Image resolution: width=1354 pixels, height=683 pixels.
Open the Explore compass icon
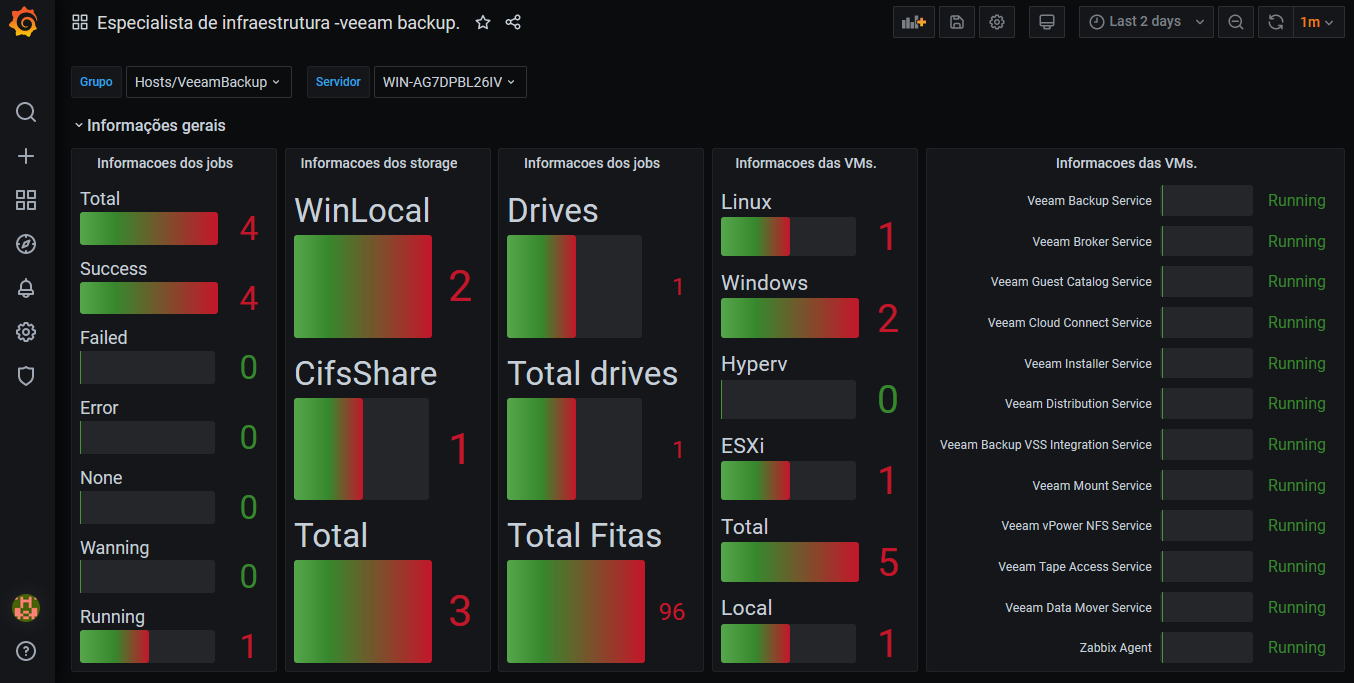[x=26, y=244]
